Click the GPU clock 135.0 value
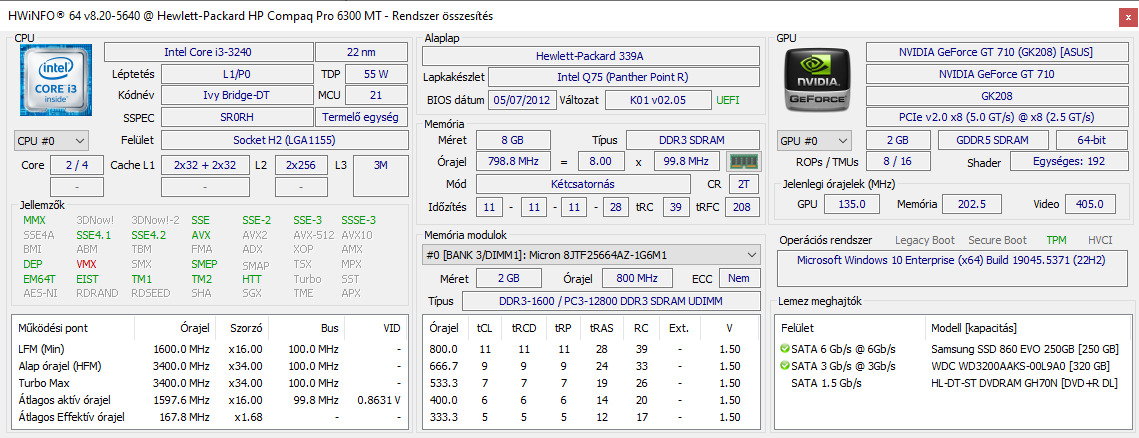 pyautogui.click(x=852, y=204)
